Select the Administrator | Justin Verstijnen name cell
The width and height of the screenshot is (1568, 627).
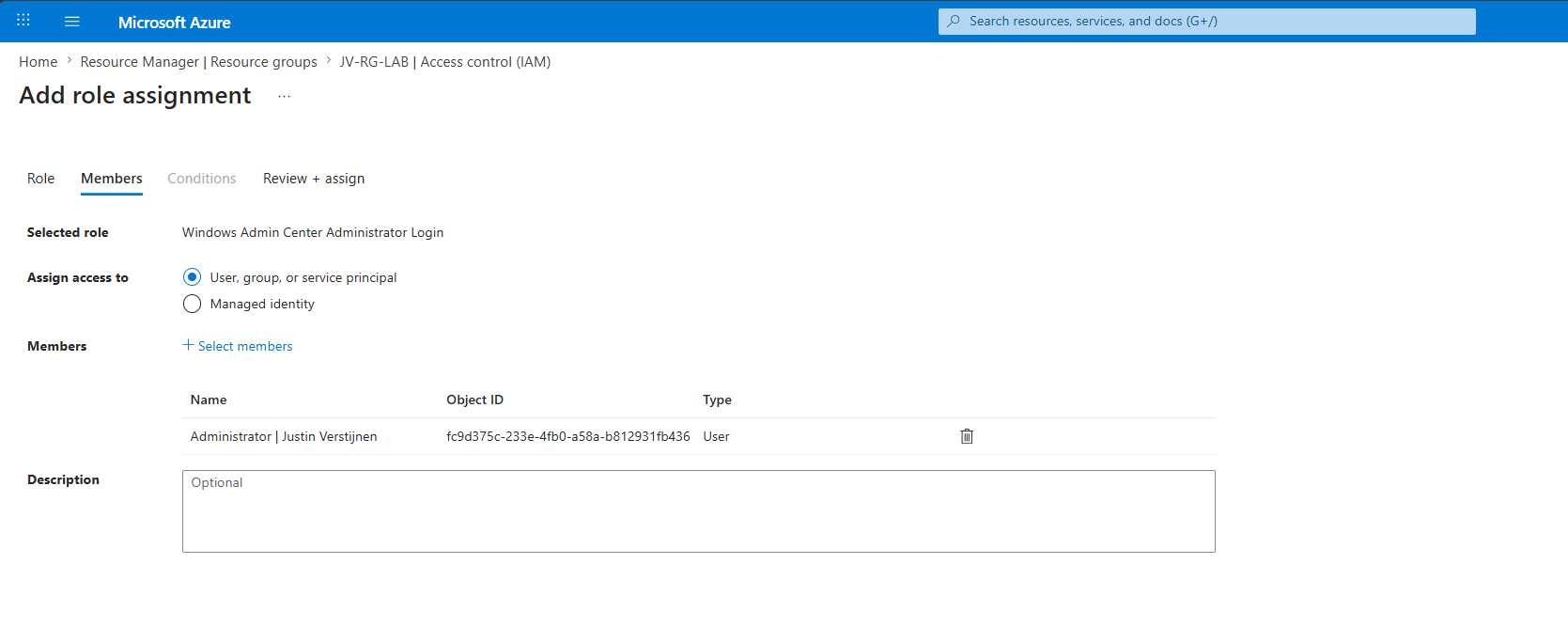pos(284,436)
